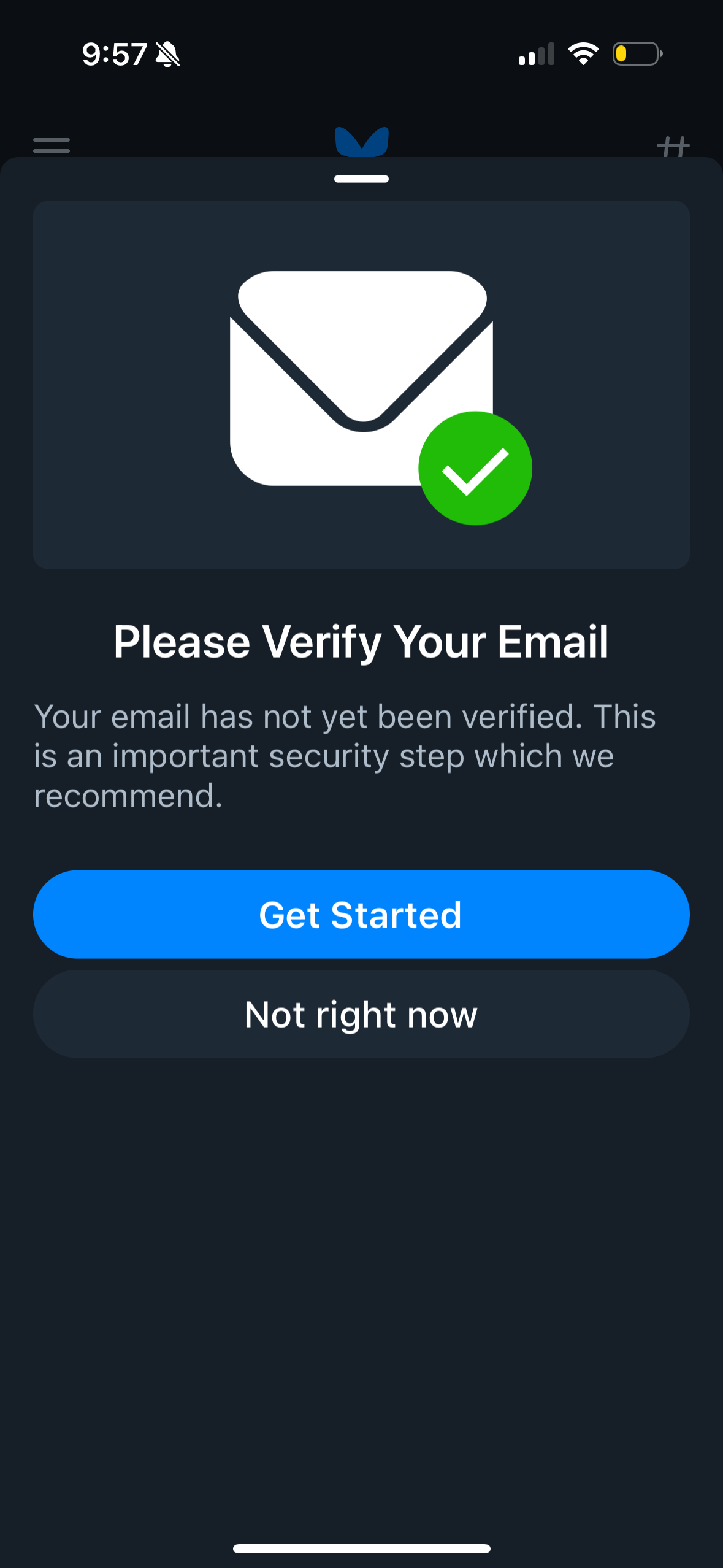Tap the sheet drag handle
The height and width of the screenshot is (1568, 723).
click(x=361, y=179)
